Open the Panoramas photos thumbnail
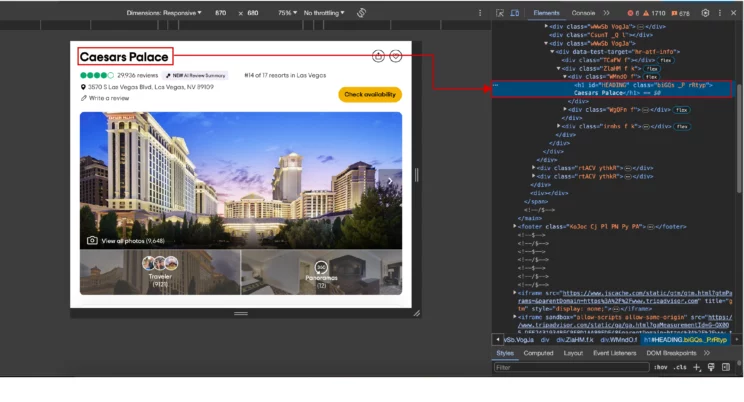 [321, 272]
